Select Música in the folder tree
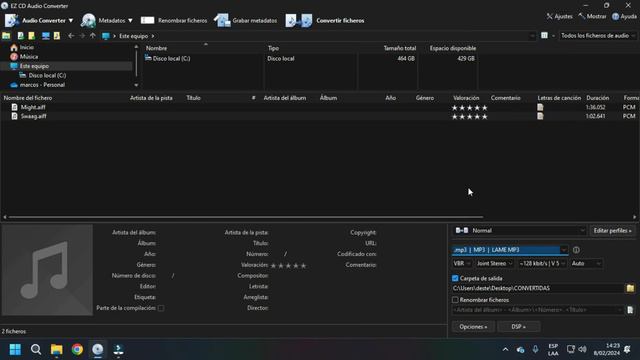This screenshot has height=360, width=640. coord(29,57)
